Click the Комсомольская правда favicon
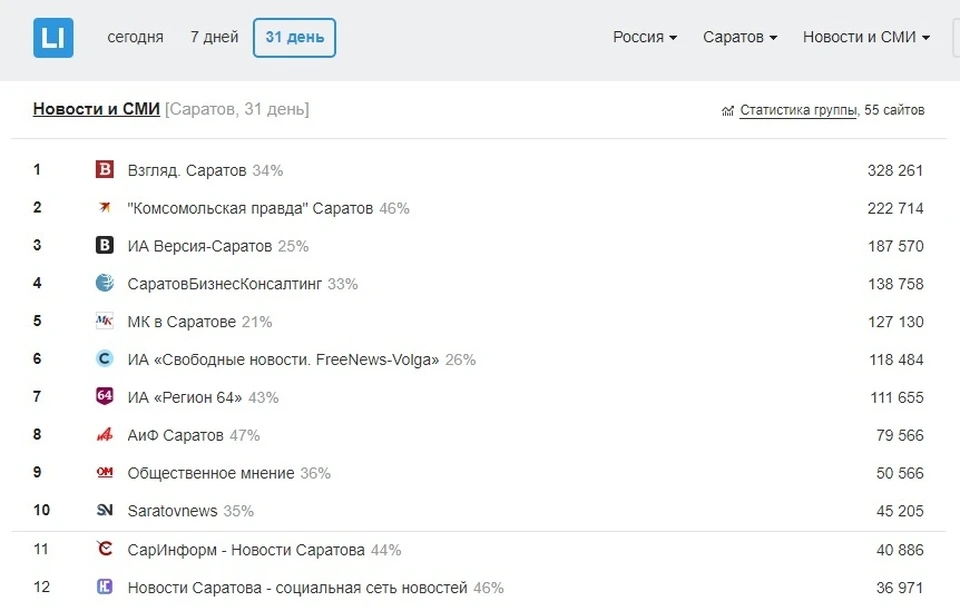 coord(105,208)
